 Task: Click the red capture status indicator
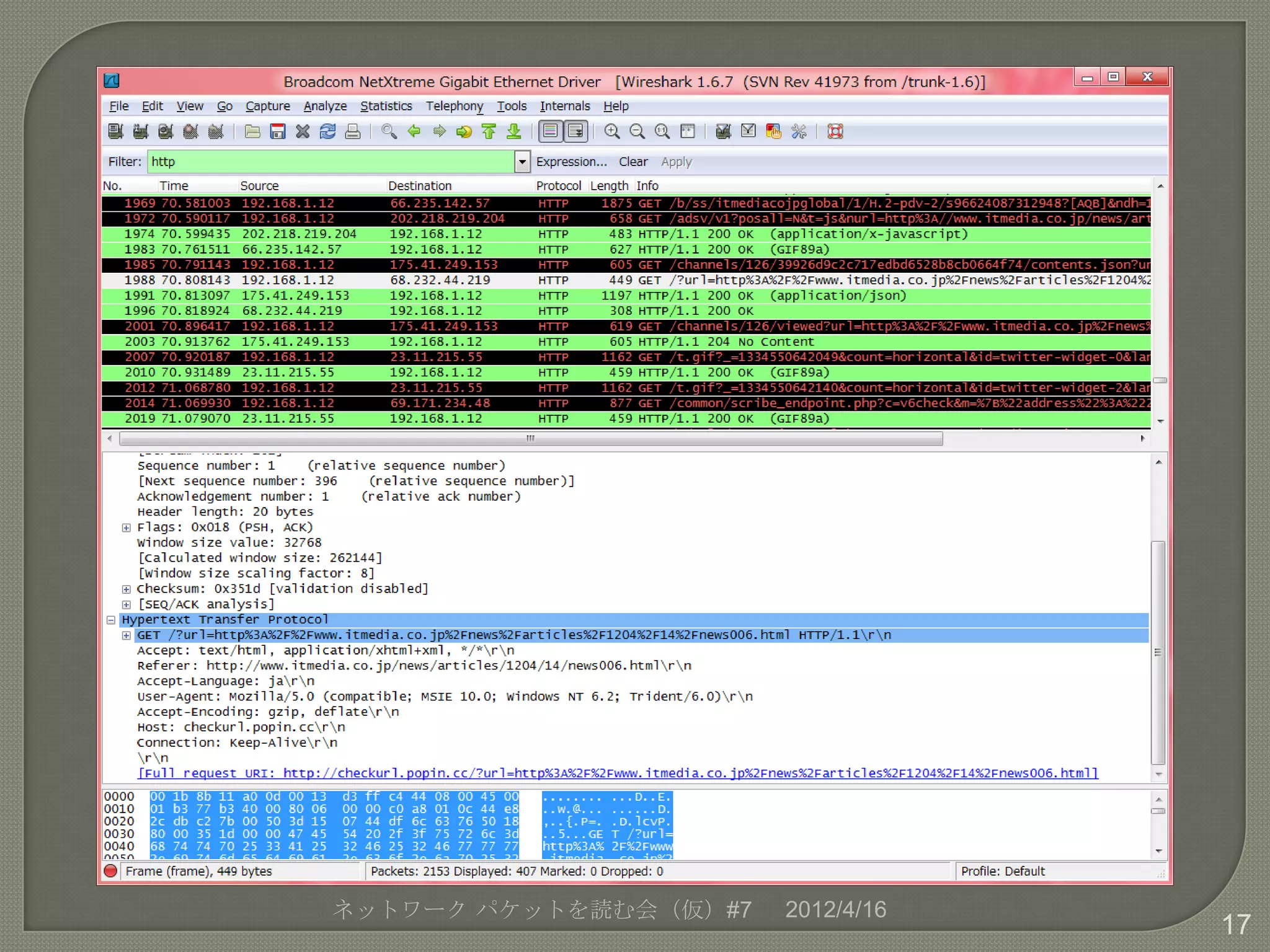(111, 871)
